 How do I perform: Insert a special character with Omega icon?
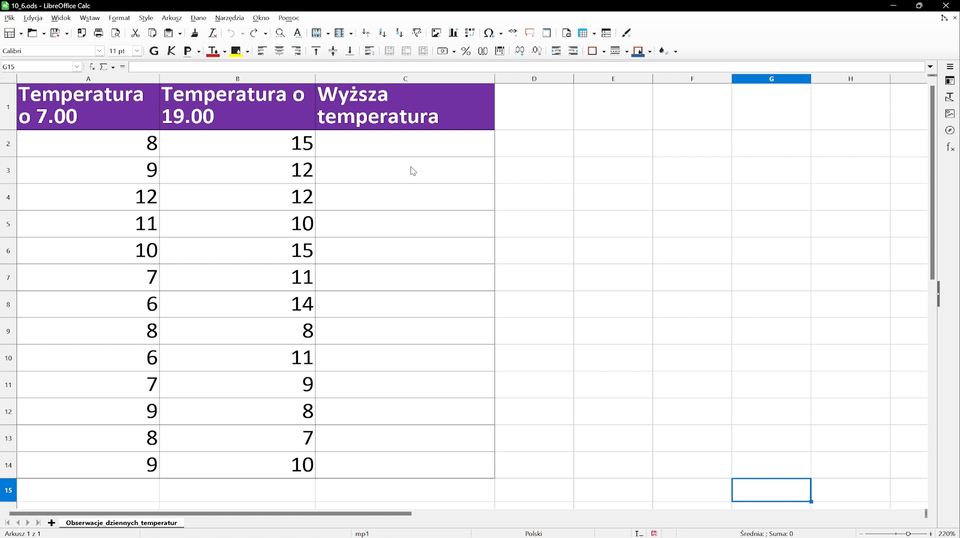pos(488,33)
